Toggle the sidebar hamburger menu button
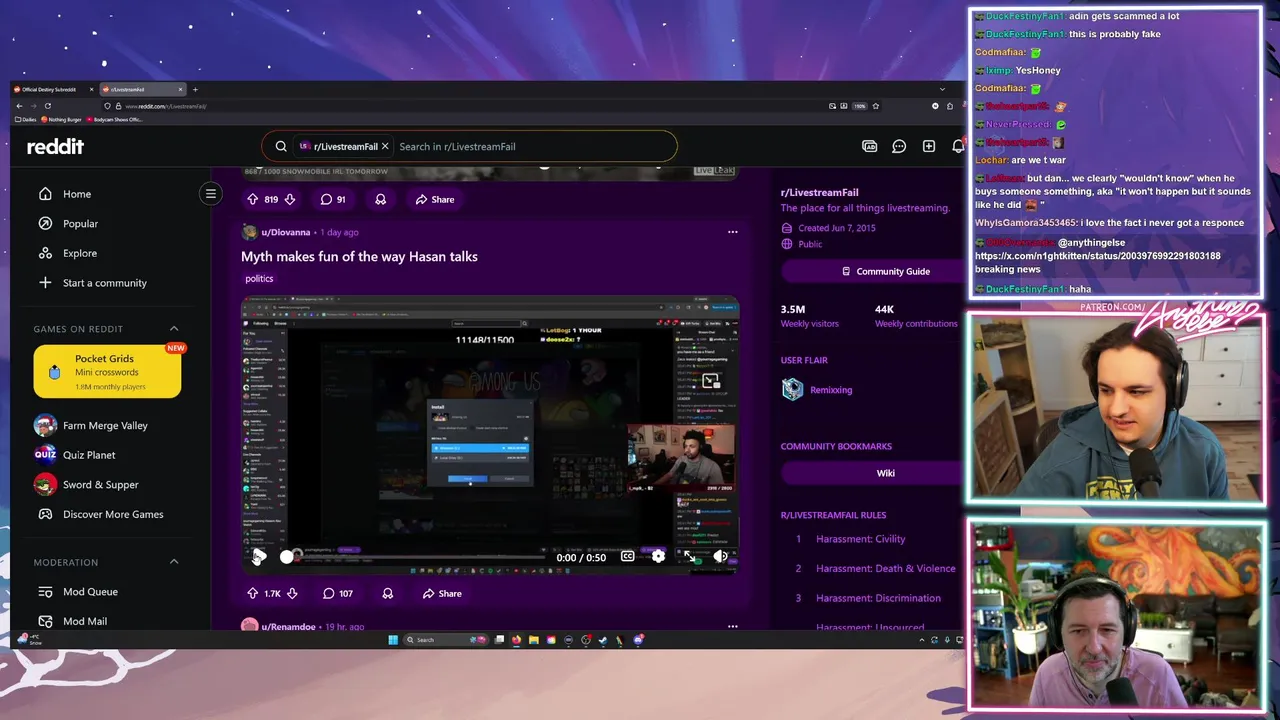This screenshot has height=720, width=1280. coord(210,194)
